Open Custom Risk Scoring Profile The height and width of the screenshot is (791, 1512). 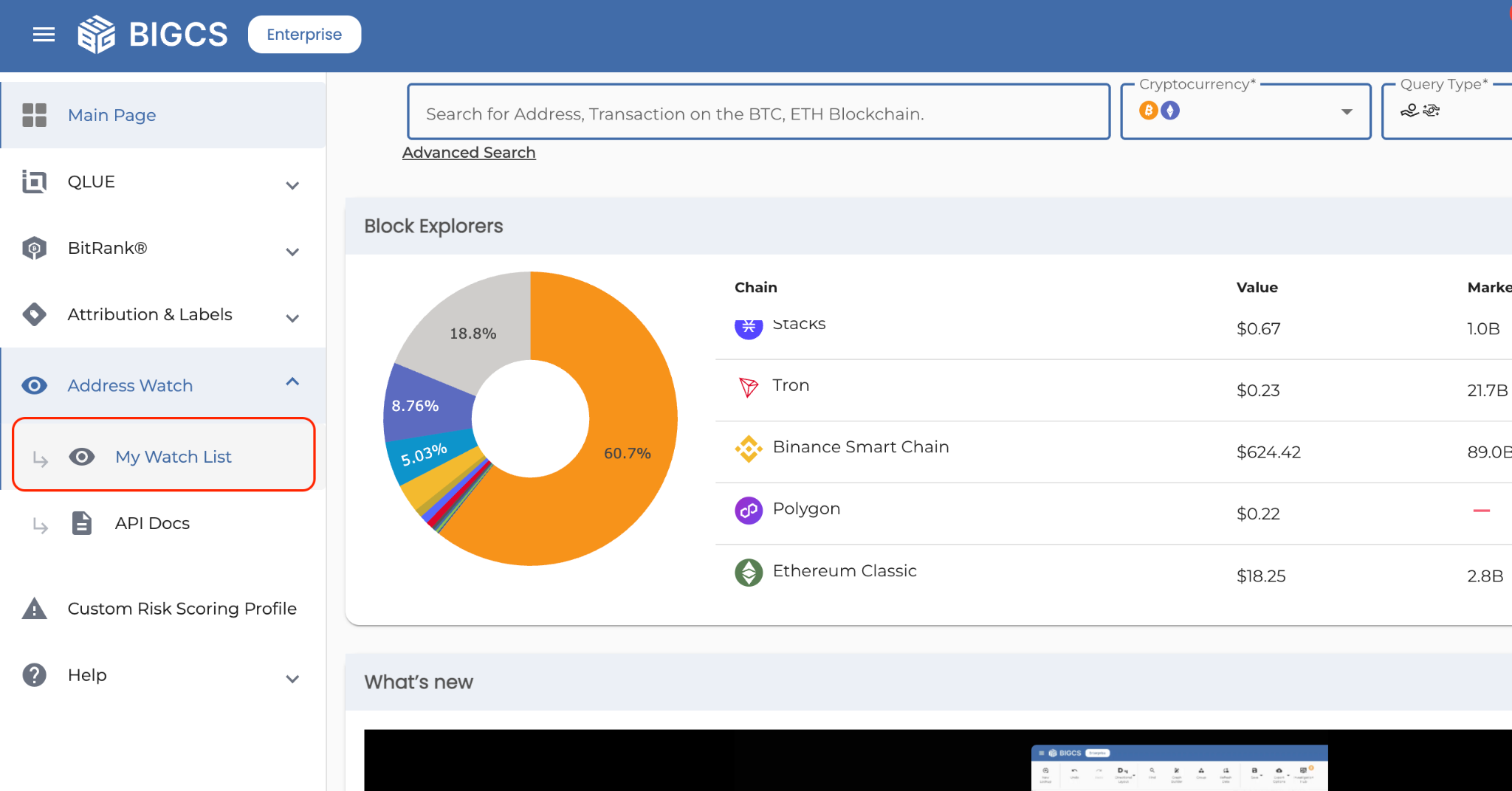(x=182, y=609)
